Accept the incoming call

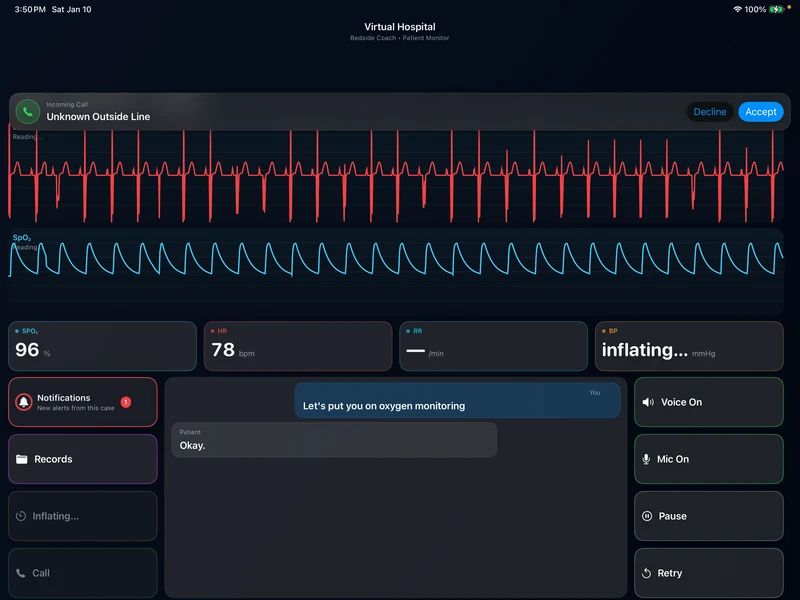click(760, 112)
